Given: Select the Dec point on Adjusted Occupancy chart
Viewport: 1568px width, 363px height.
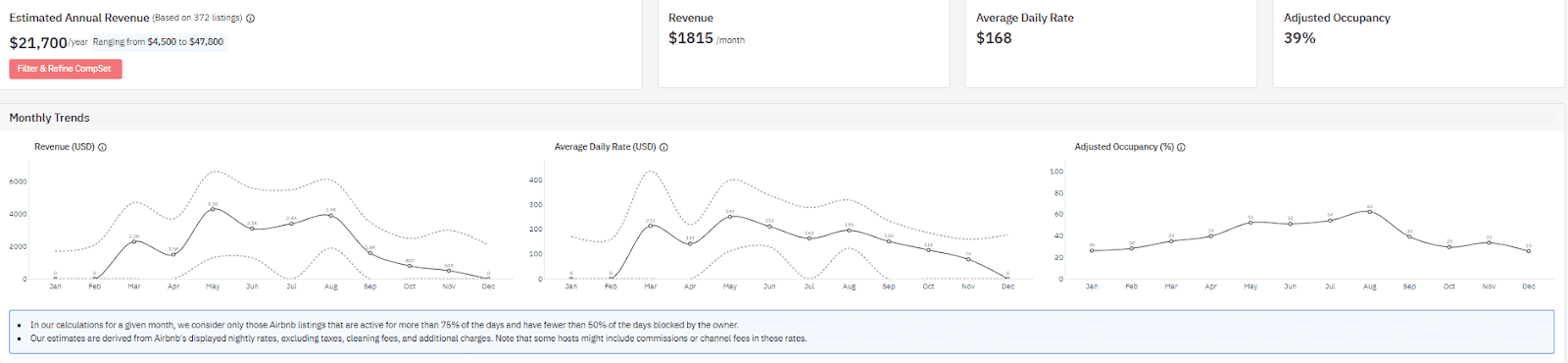Looking at the screenshot, I should (x=1529, y=251).
